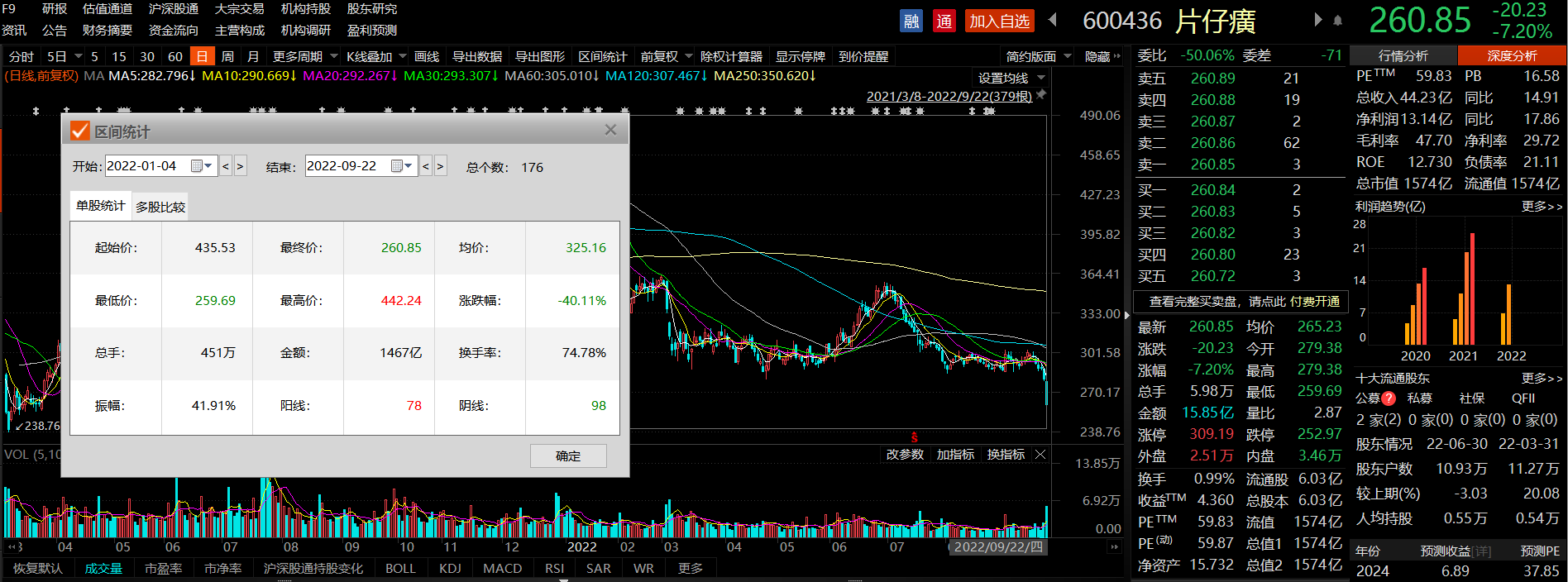The height and width of the screenshot is (582, 1568).
Task: Click the 加入自选 add to watchlist button
Action: coord(999,21)
